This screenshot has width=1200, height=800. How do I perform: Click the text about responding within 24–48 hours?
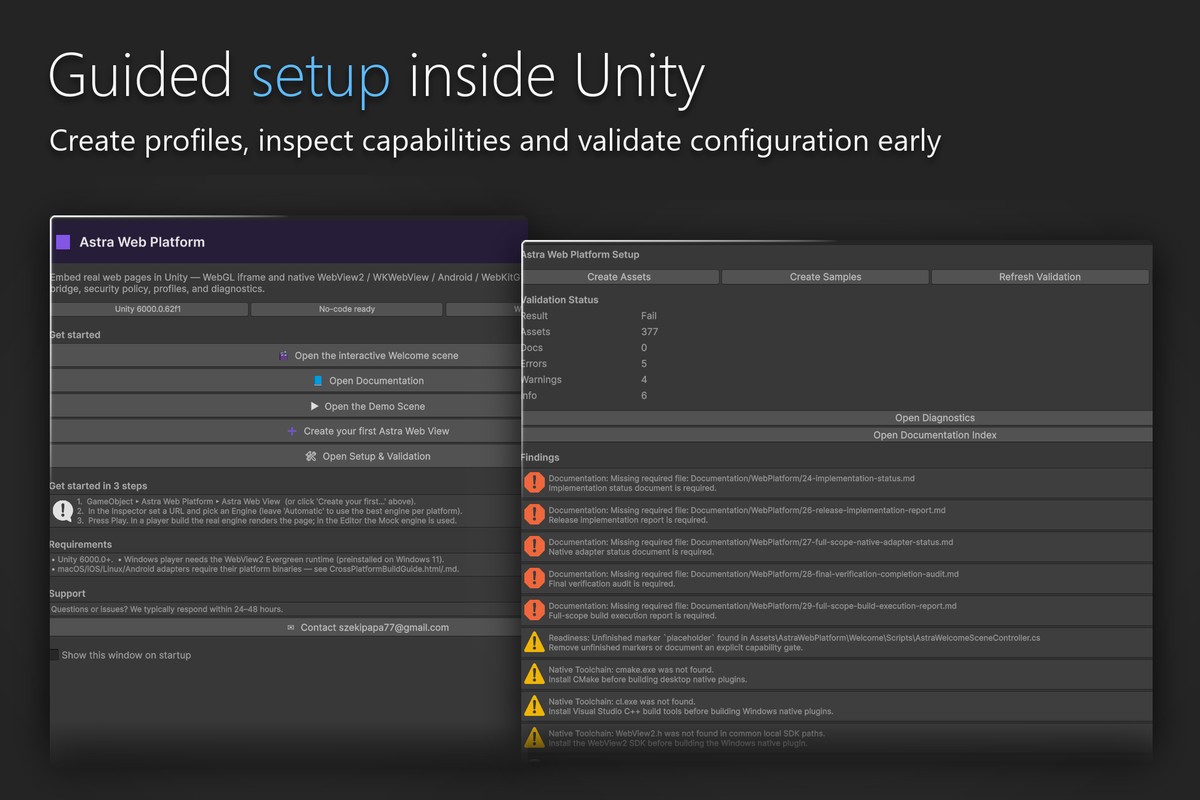click(167, 609)
